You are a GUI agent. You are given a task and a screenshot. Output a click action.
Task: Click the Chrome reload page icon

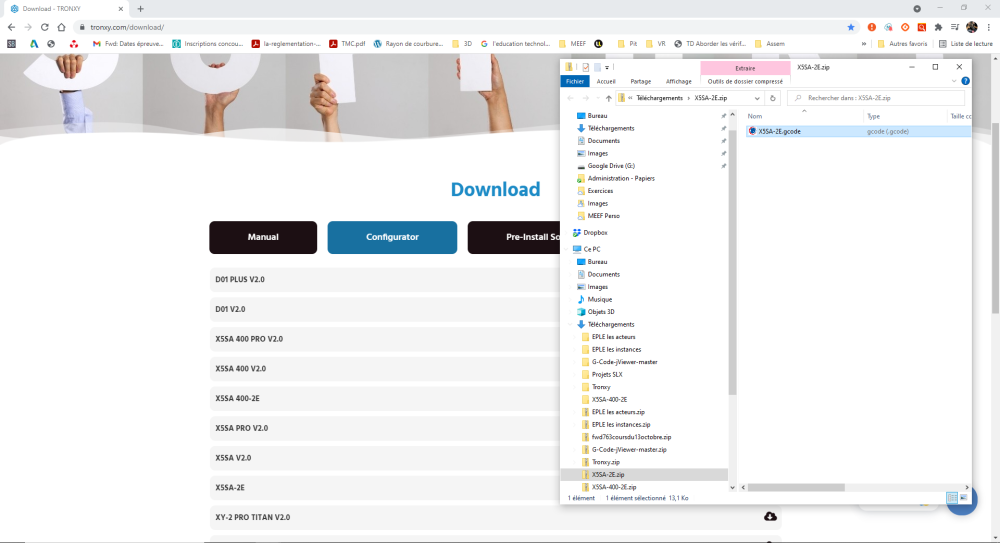click(x=45, y=27)
